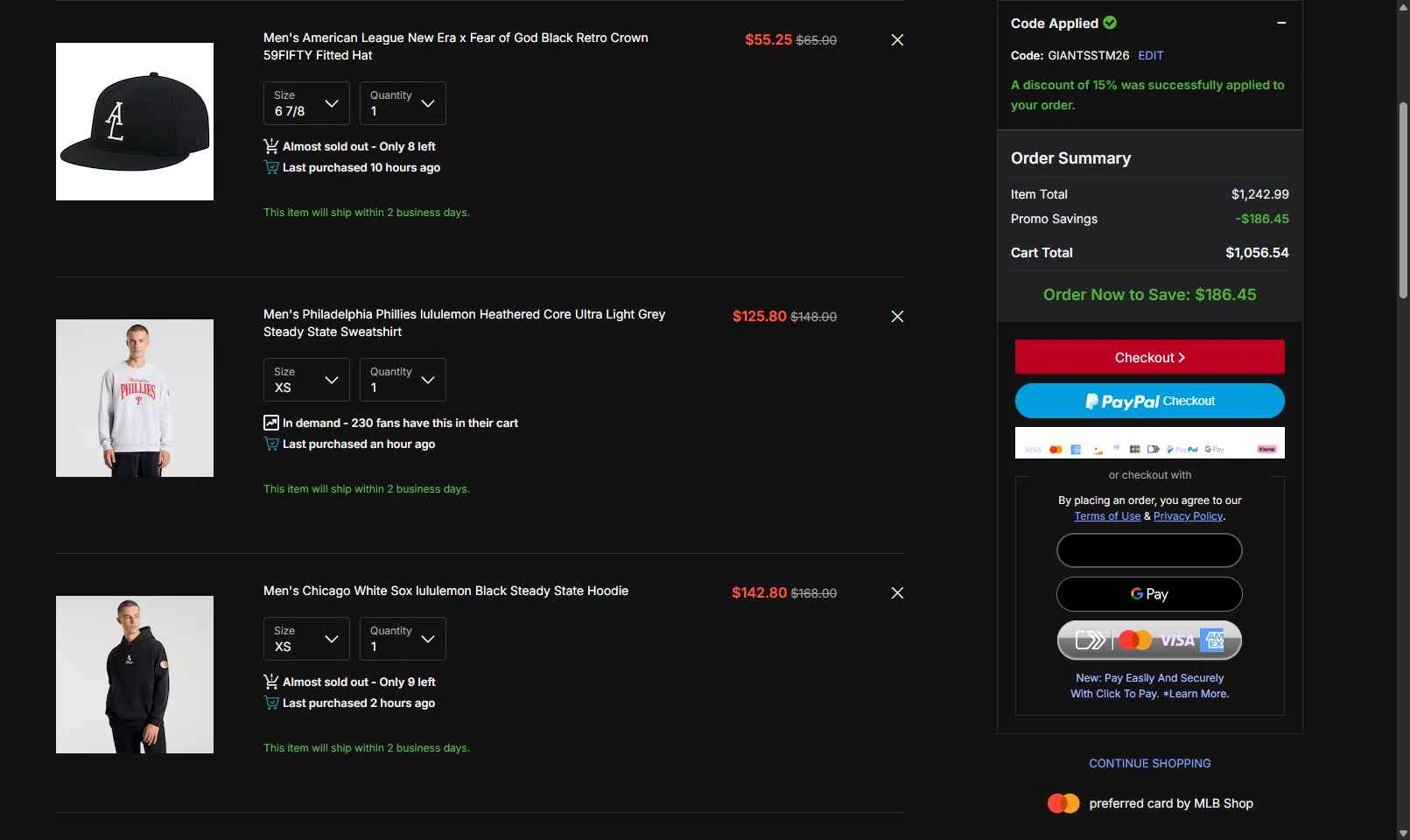Viewport: 1410px width, 840px height.
Task: Remove the Phillies lululemon sweatshirt from cart
Action: [897, 317]
